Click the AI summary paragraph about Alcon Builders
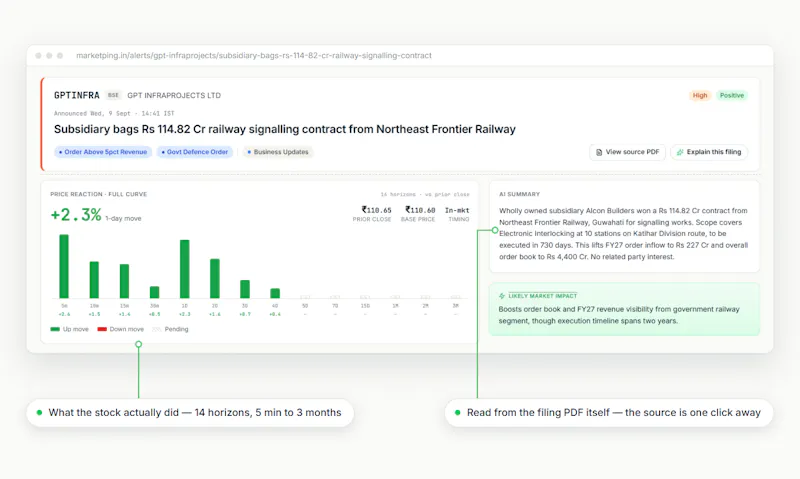This screenshot has height=479, width=800. tap(623, 234)
